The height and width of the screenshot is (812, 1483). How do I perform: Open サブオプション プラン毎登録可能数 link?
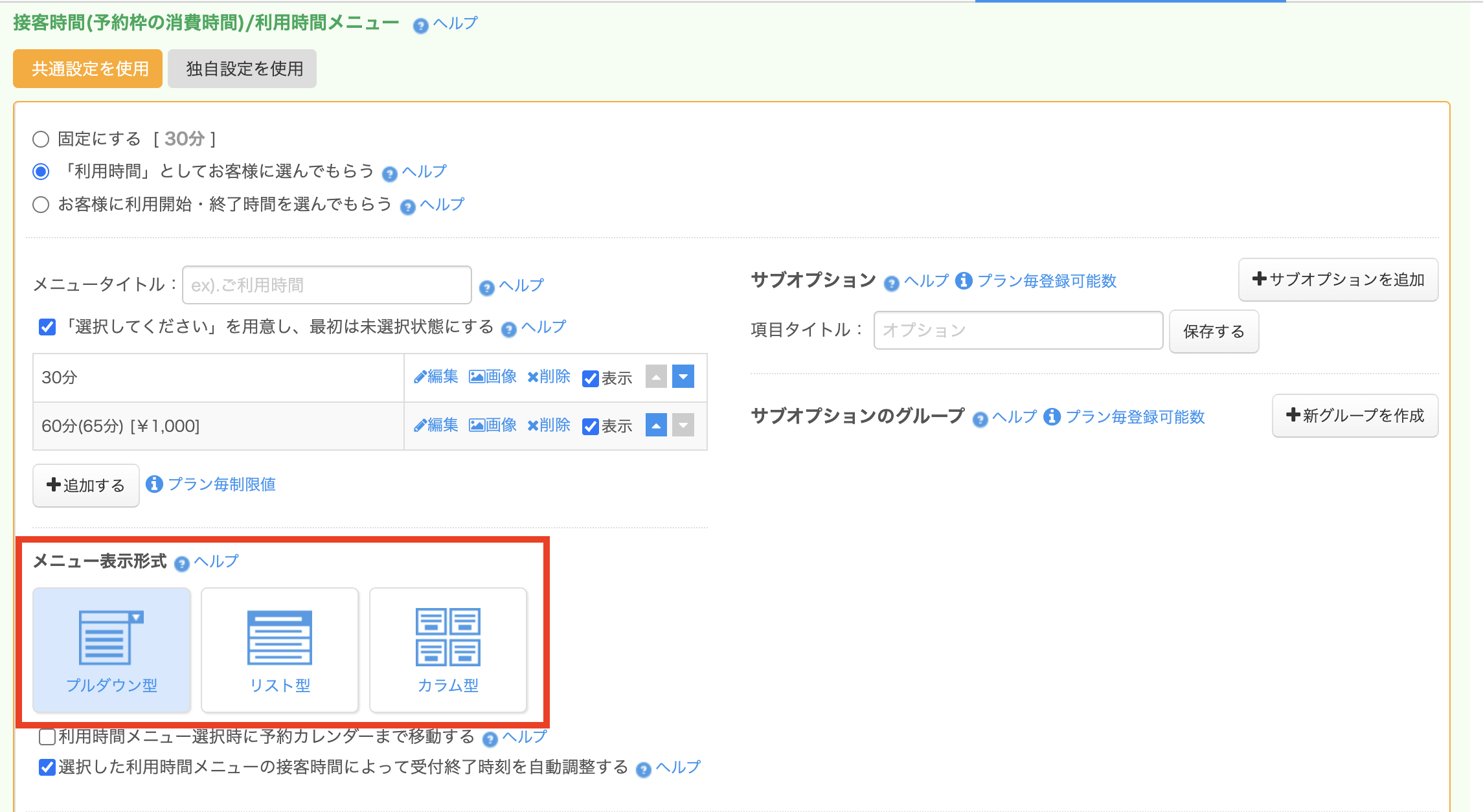(x=1047, y=281)
